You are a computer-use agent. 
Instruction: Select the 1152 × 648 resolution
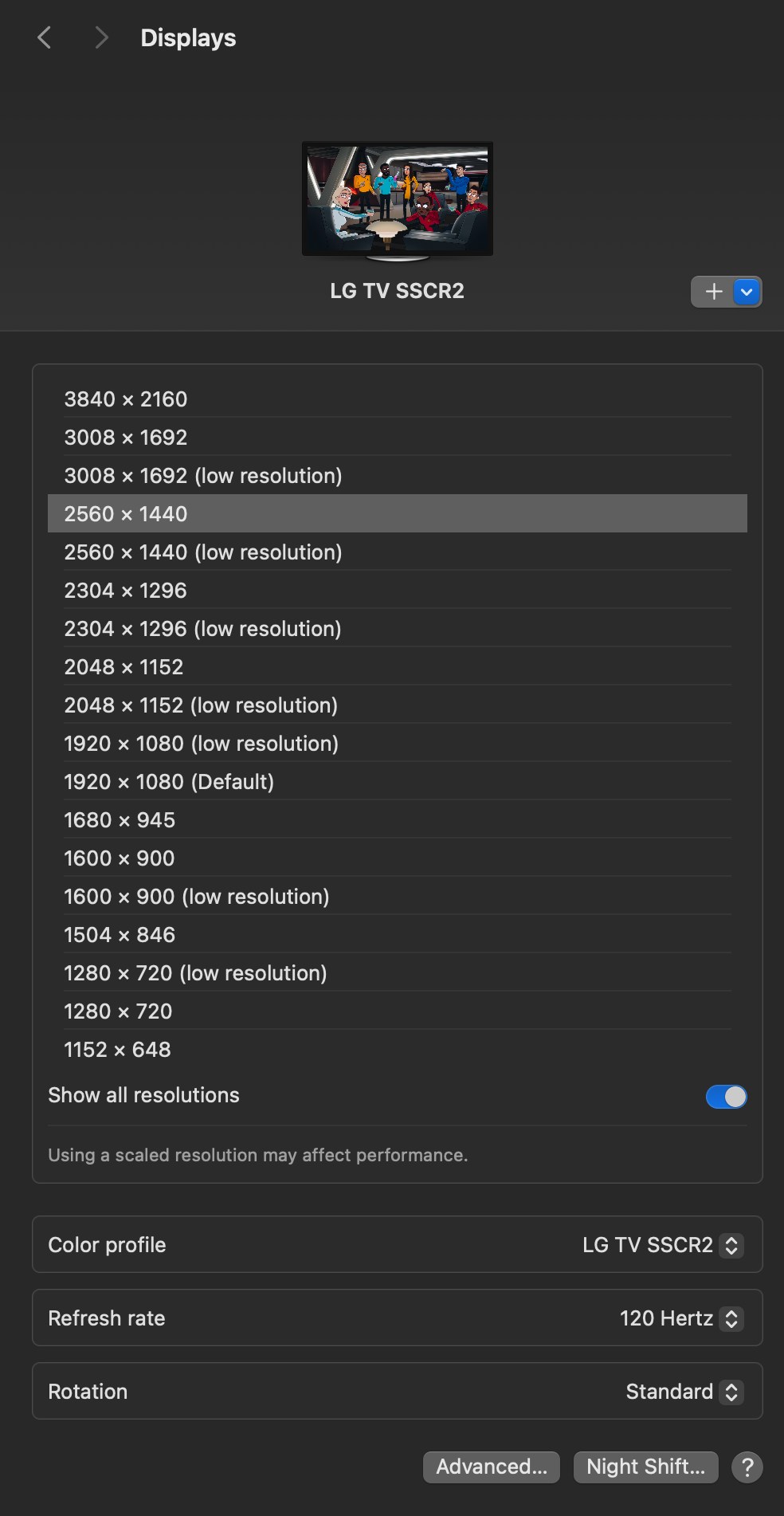click(118, 1050)
